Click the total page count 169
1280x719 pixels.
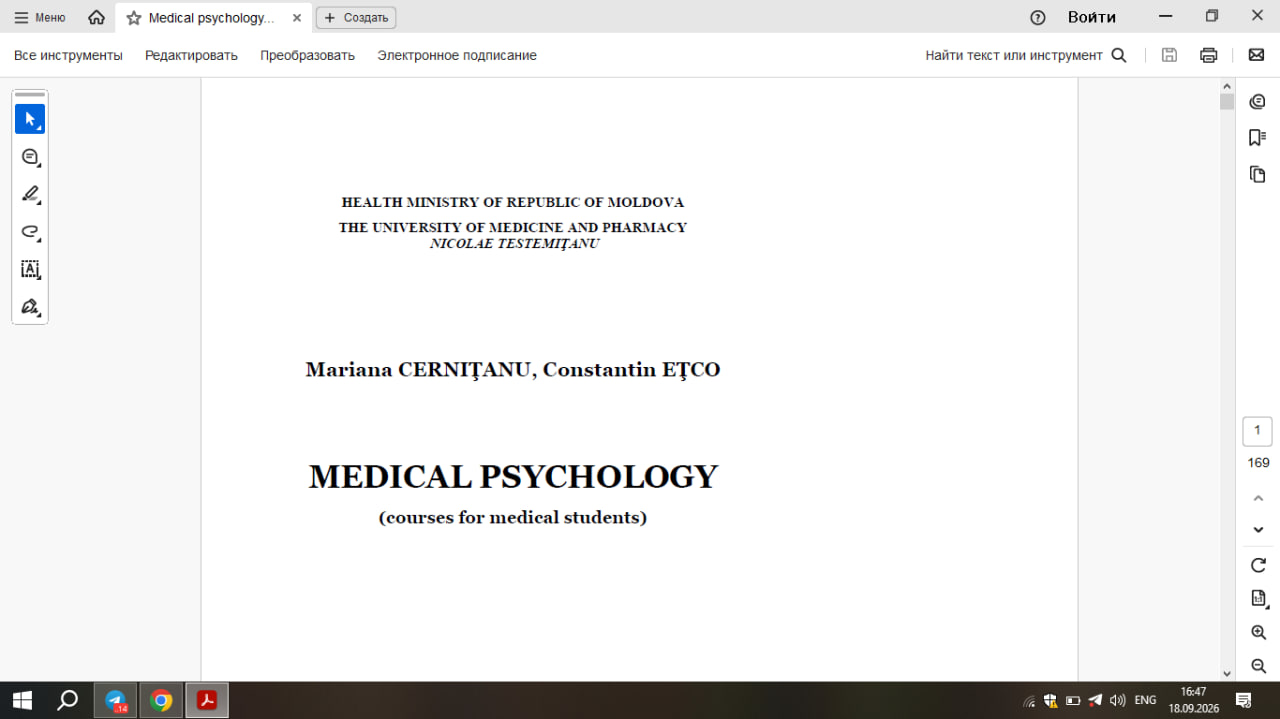pos(1258,462)
